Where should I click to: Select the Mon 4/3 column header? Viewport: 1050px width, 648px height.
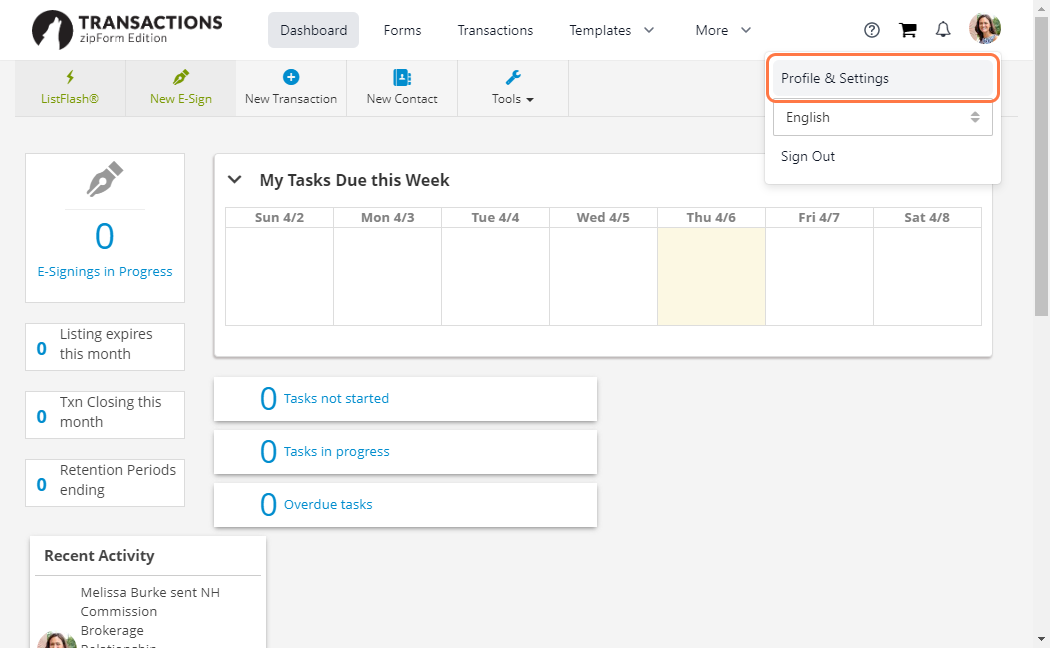tap(387, 218)
